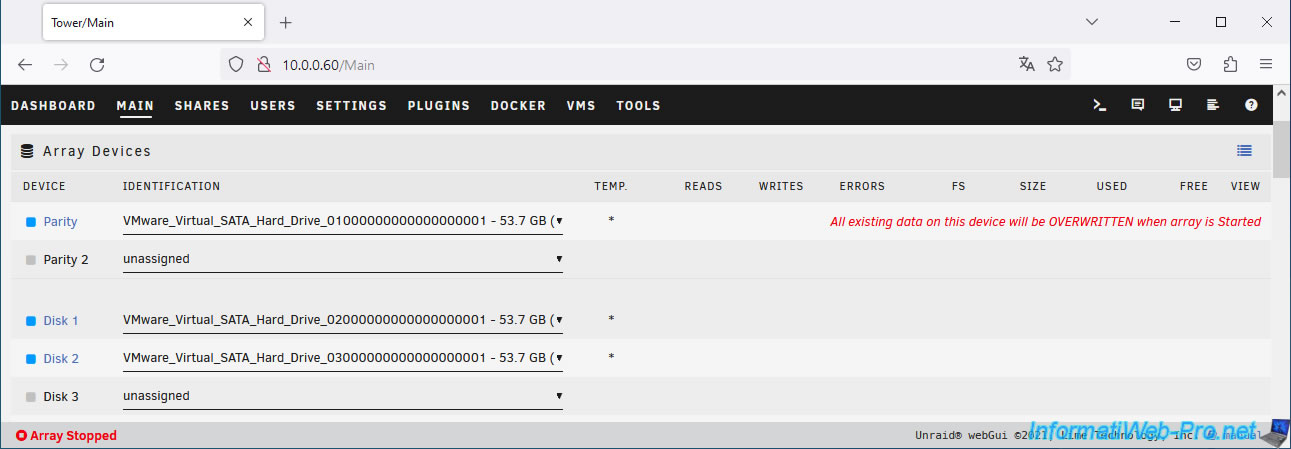Bookmark this page with the star icon
This screenshot has width=1291, height=449.
pyautogui.click(x=1055, y=64)
